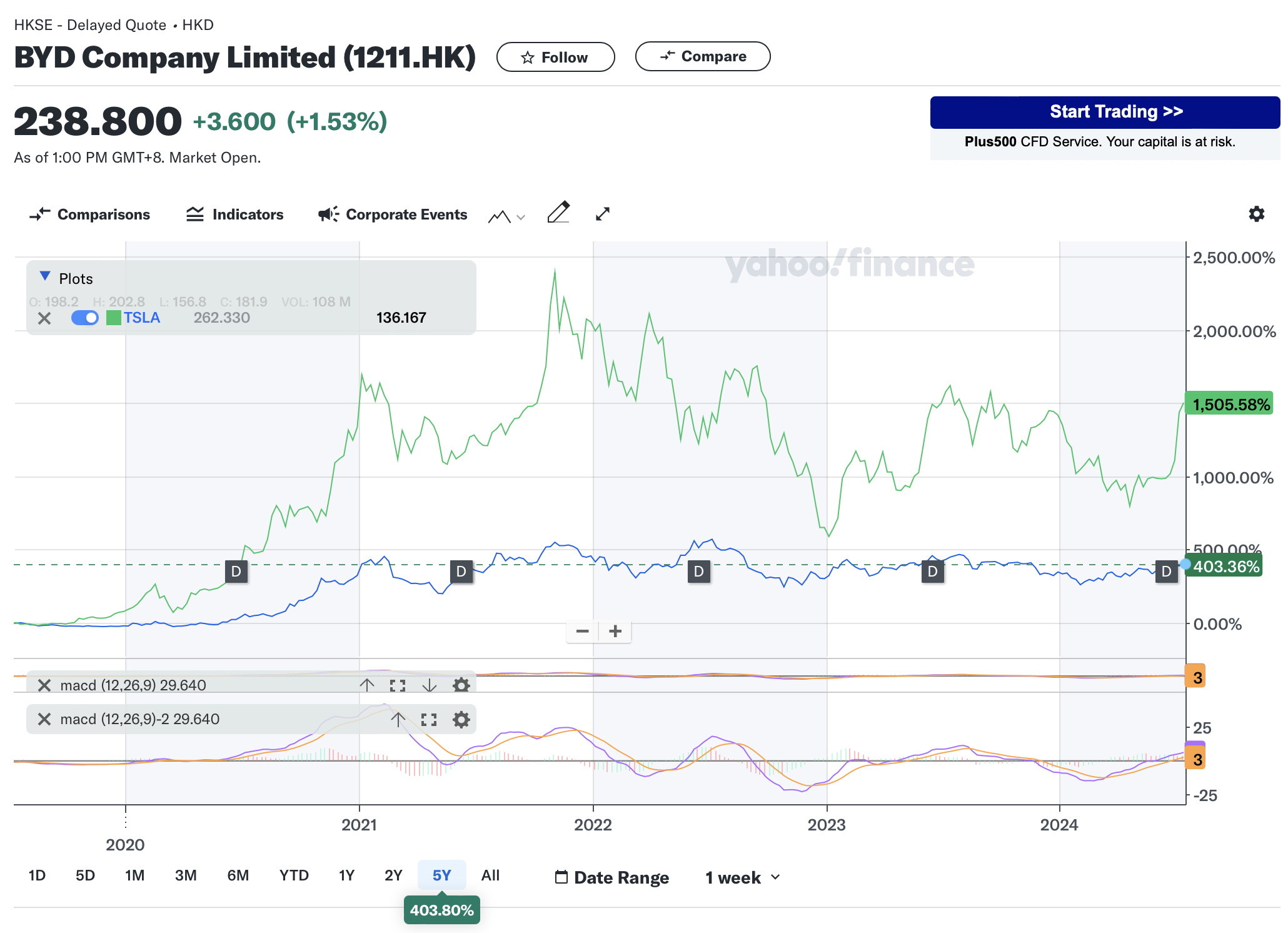The image size is (1288, 933).
Task: Click the Follow button
Action: (x=555, y=57)
